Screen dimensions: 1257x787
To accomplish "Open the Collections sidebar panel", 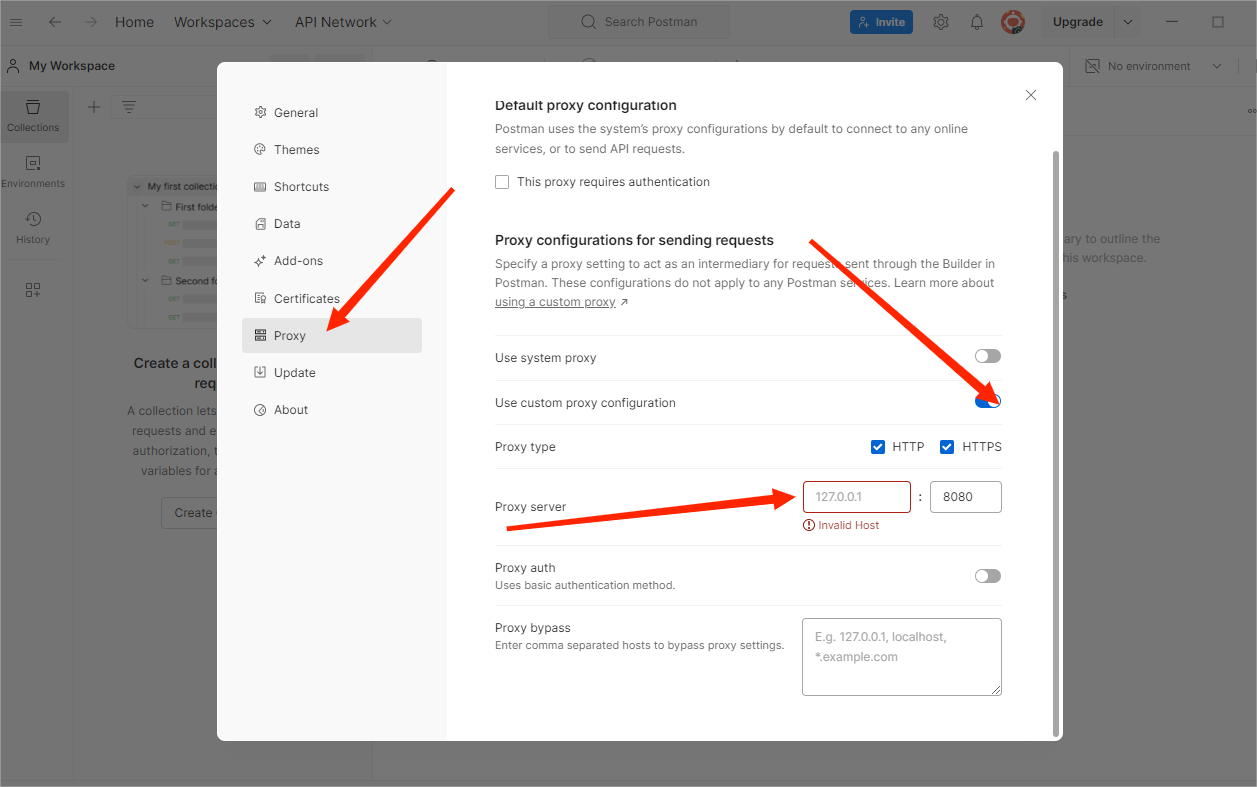I will pyautogui.click(x=34, y=116).
